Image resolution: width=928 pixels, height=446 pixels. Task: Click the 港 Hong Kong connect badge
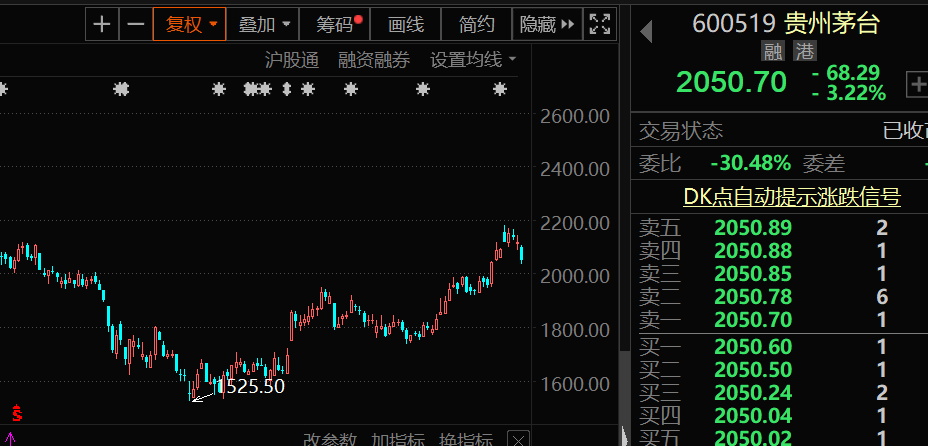[804, 51]
